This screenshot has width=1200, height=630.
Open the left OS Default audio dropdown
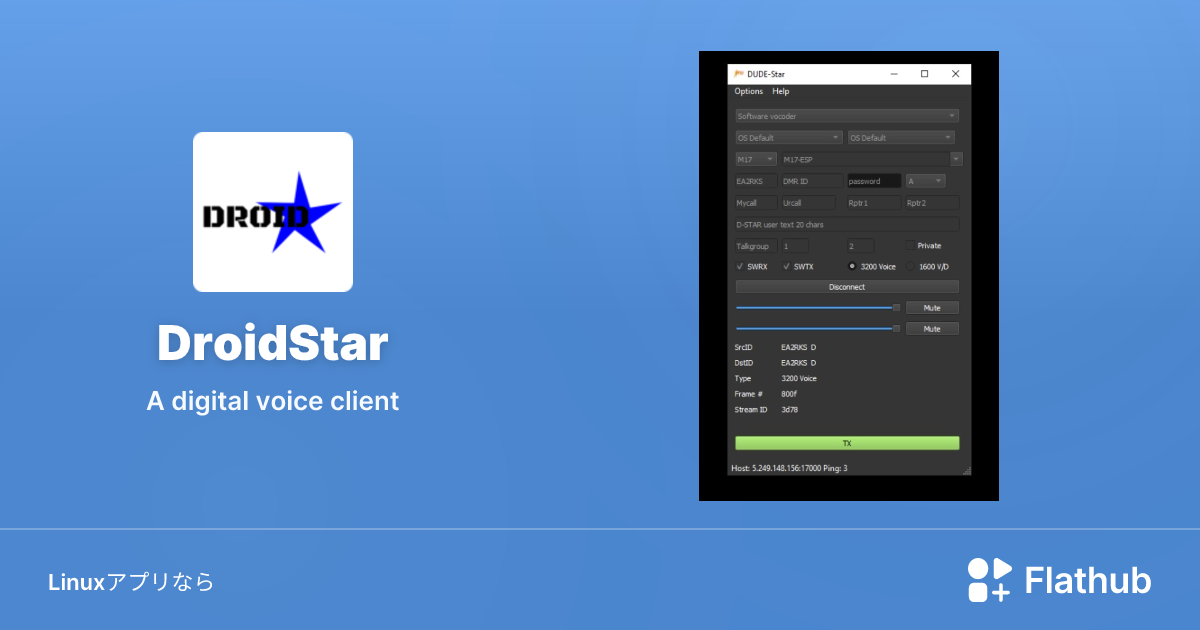787,137
